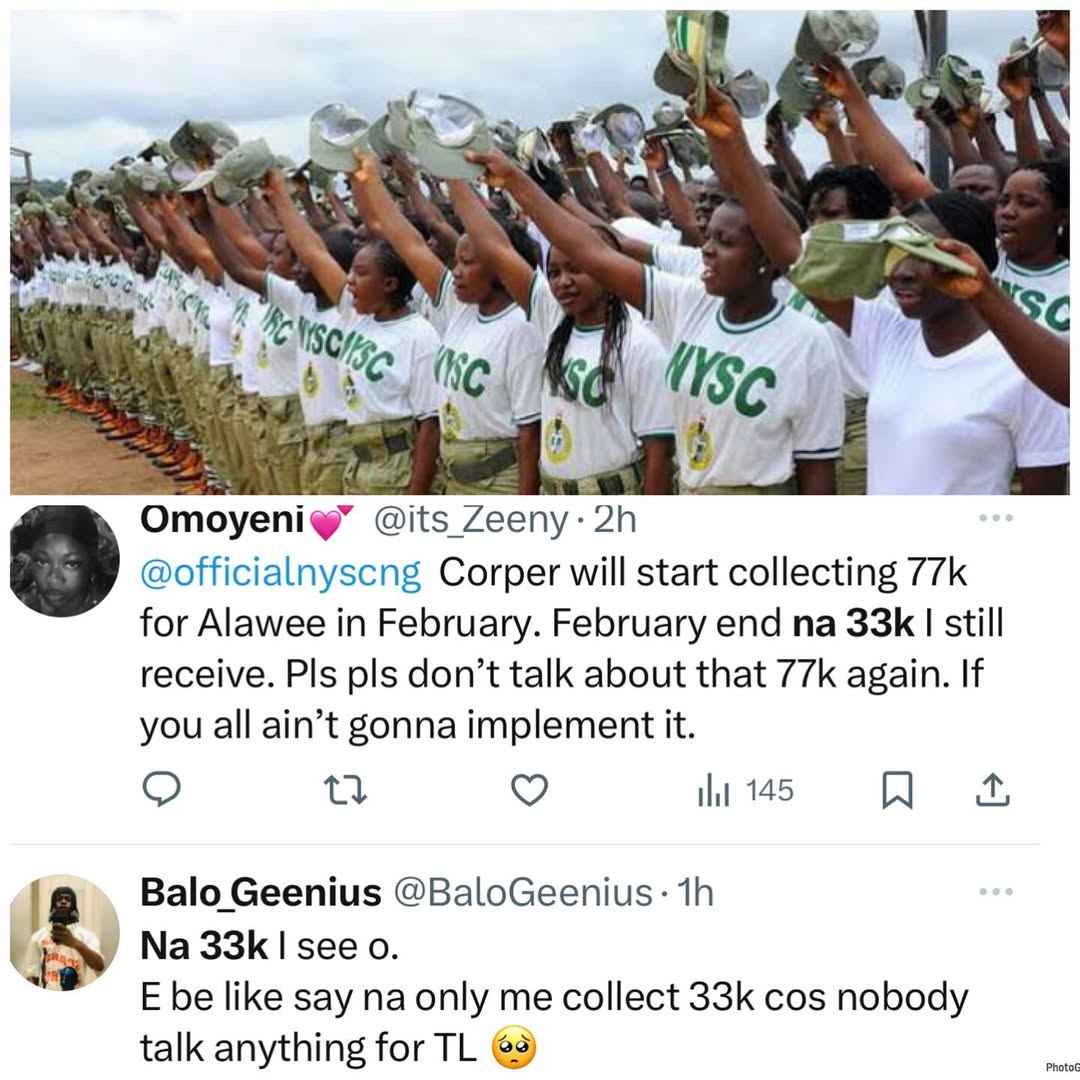The height and width of the screenshot is (1080, 1080).
Task: Open the NYSC corps members photo
Action: [540, 252]
